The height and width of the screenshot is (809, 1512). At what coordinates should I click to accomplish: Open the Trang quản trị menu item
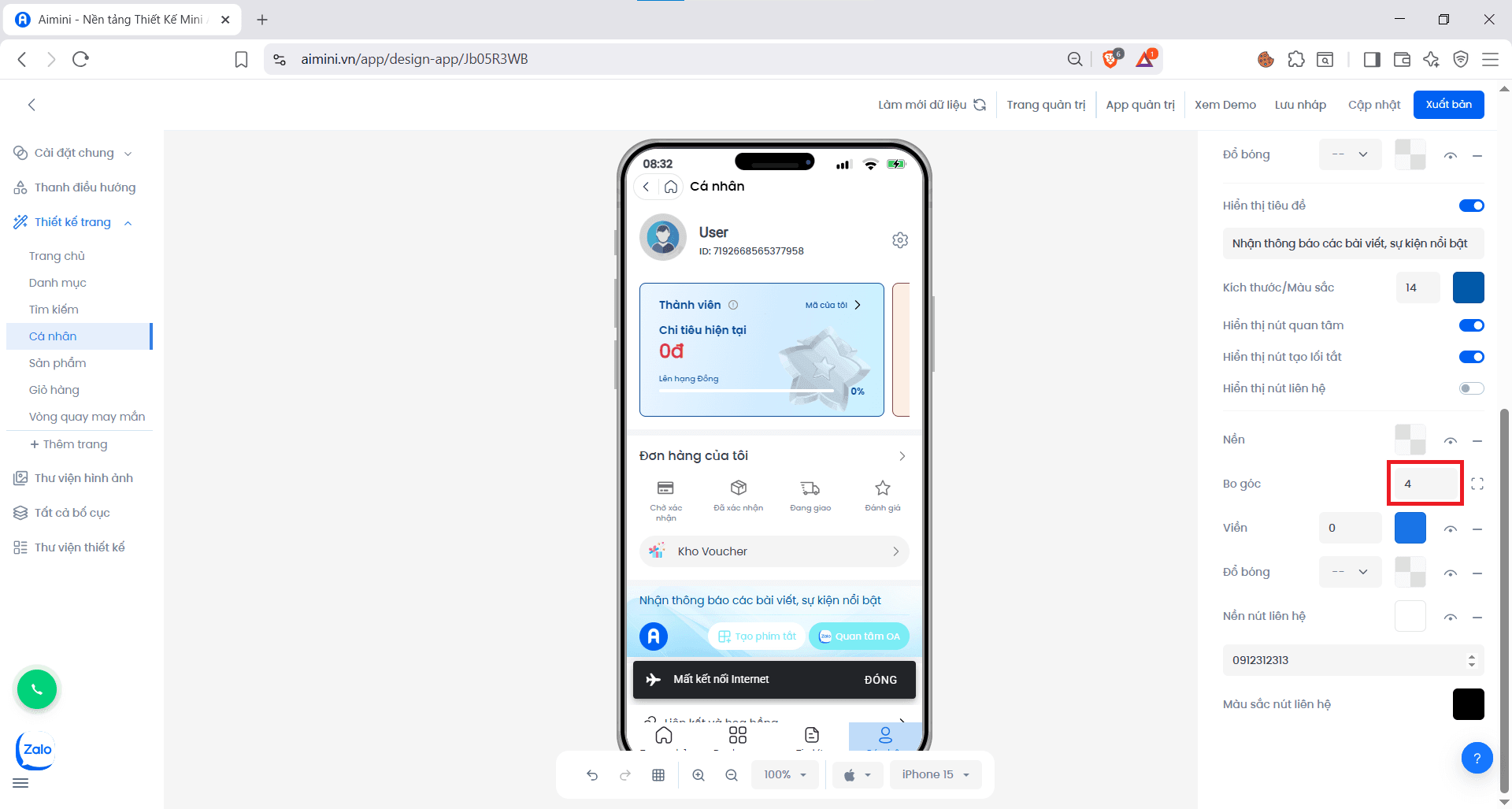[1046, 104]
